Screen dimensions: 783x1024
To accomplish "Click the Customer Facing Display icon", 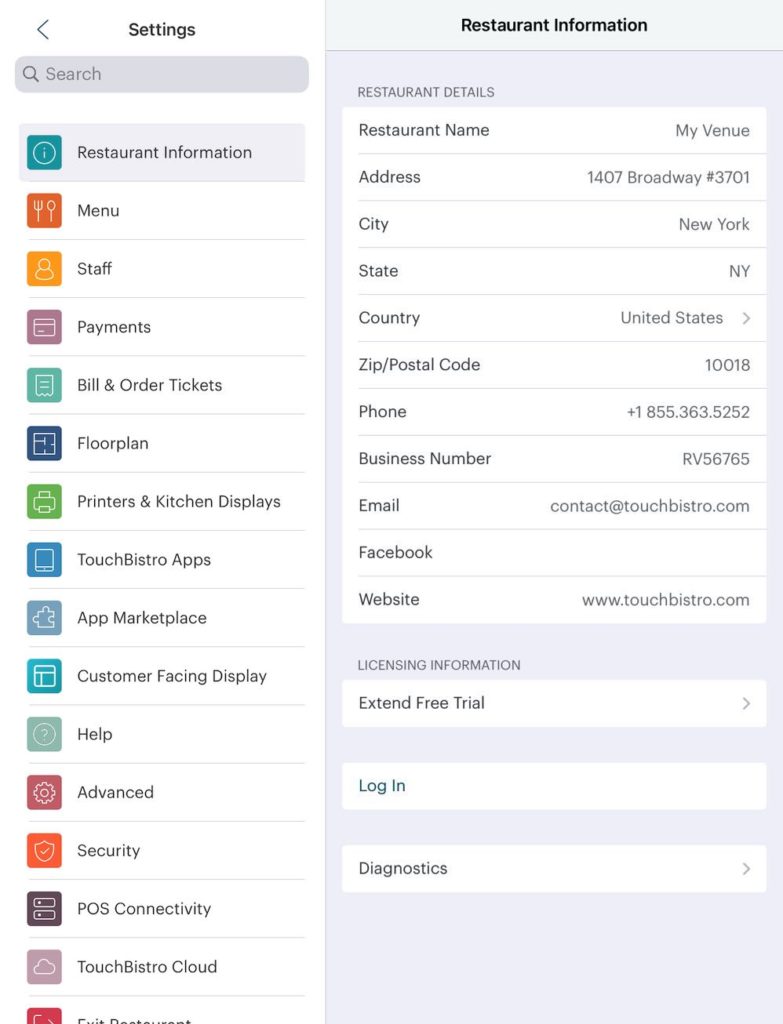I will click(44, 676).
